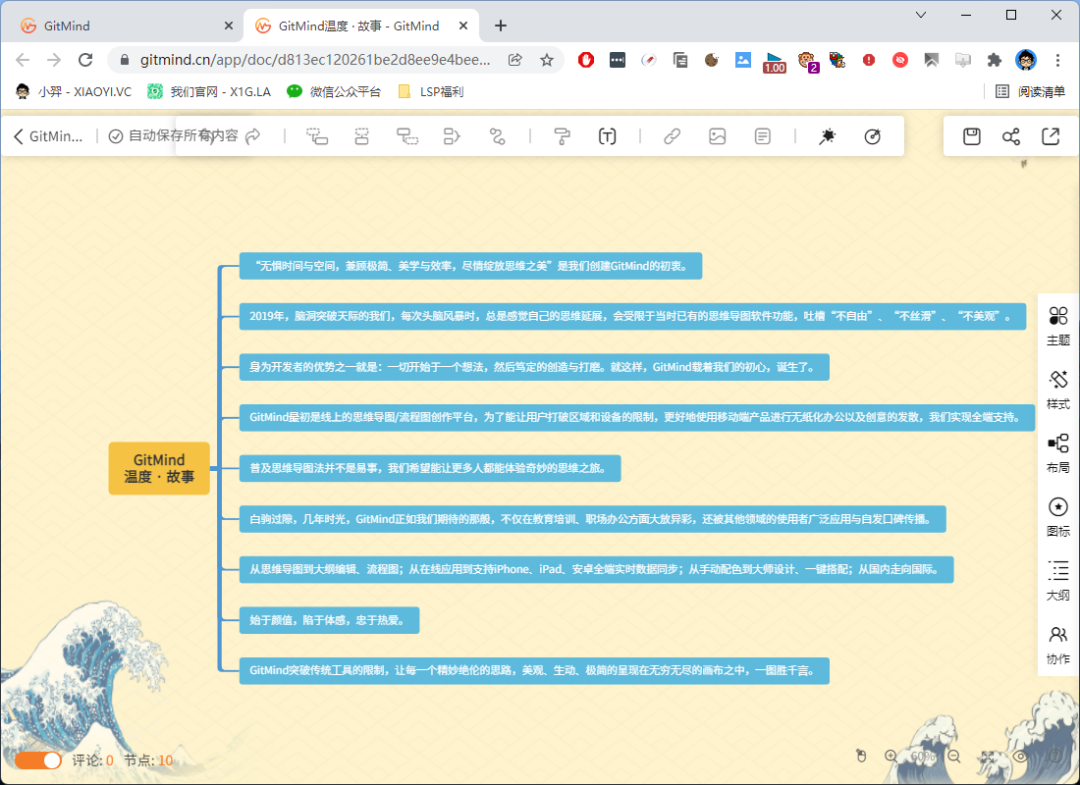1080x785 pixels.
Task: Switch to the first GitMind browser tab
Action: coord(127,25)
